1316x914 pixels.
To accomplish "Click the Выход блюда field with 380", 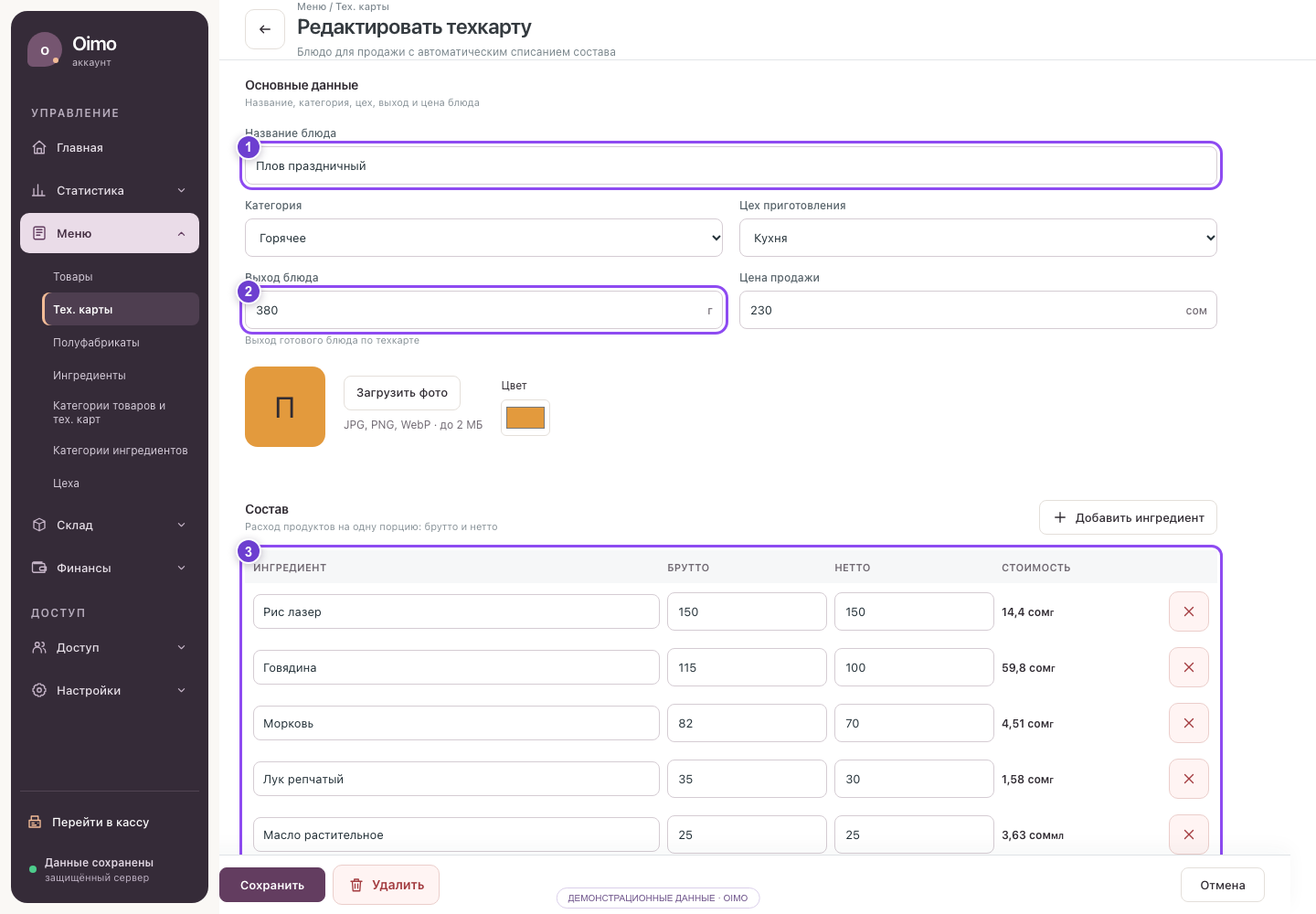I will pos(484,310).
